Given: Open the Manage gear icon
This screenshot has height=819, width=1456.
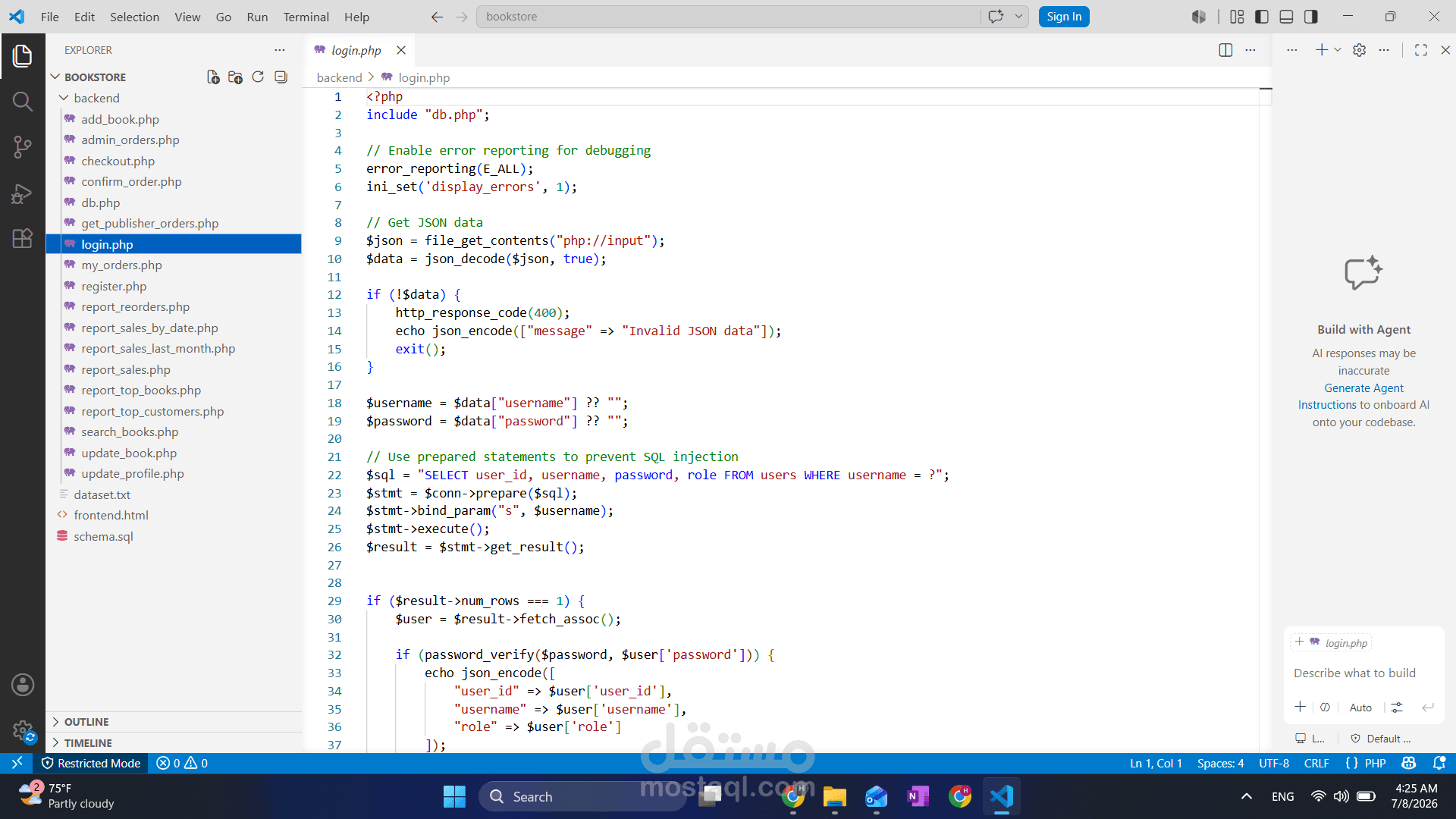Looking at the screenshot, I should point(23,731).
